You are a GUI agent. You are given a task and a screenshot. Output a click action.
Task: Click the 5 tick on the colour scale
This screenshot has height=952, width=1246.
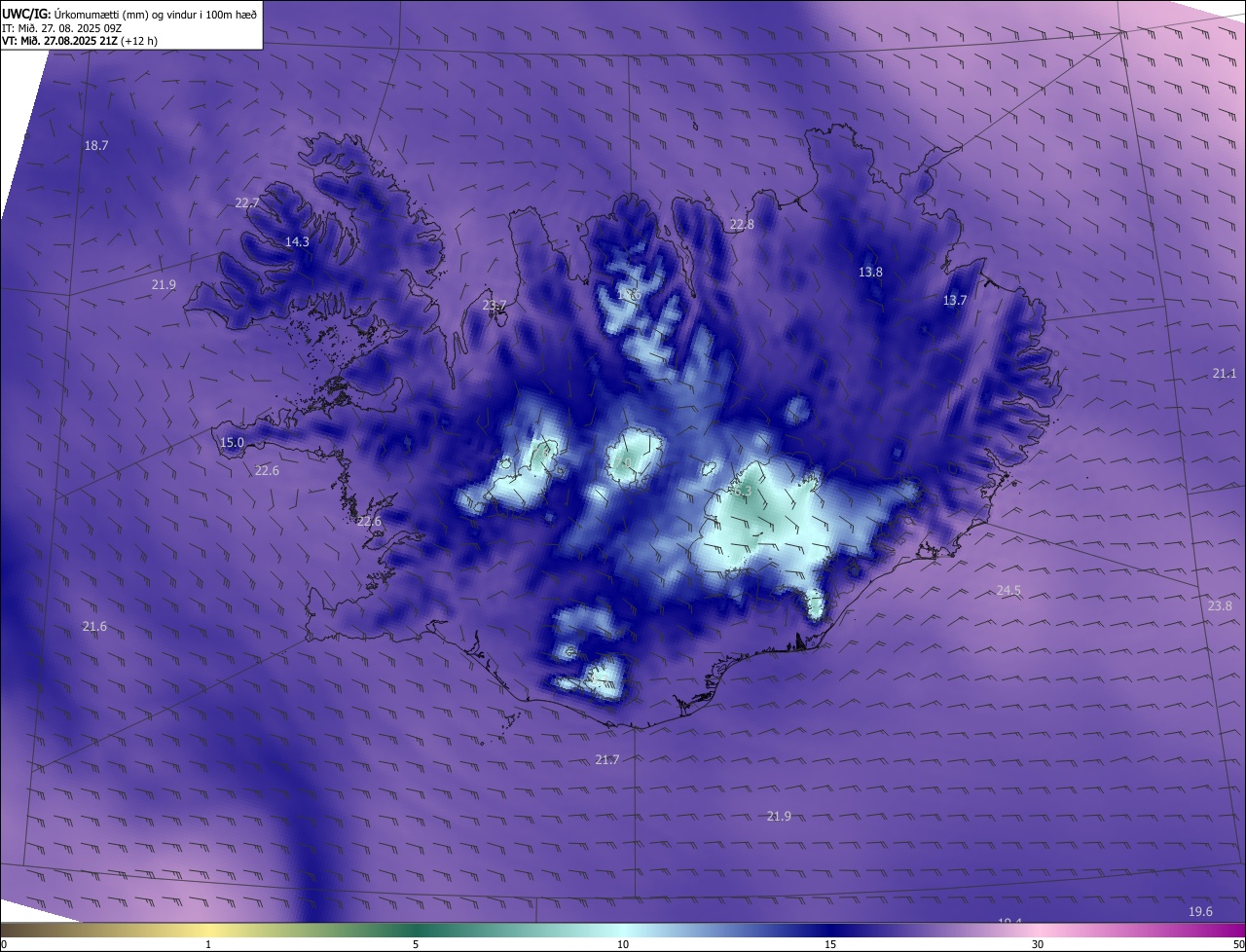(x=416, y=944)
